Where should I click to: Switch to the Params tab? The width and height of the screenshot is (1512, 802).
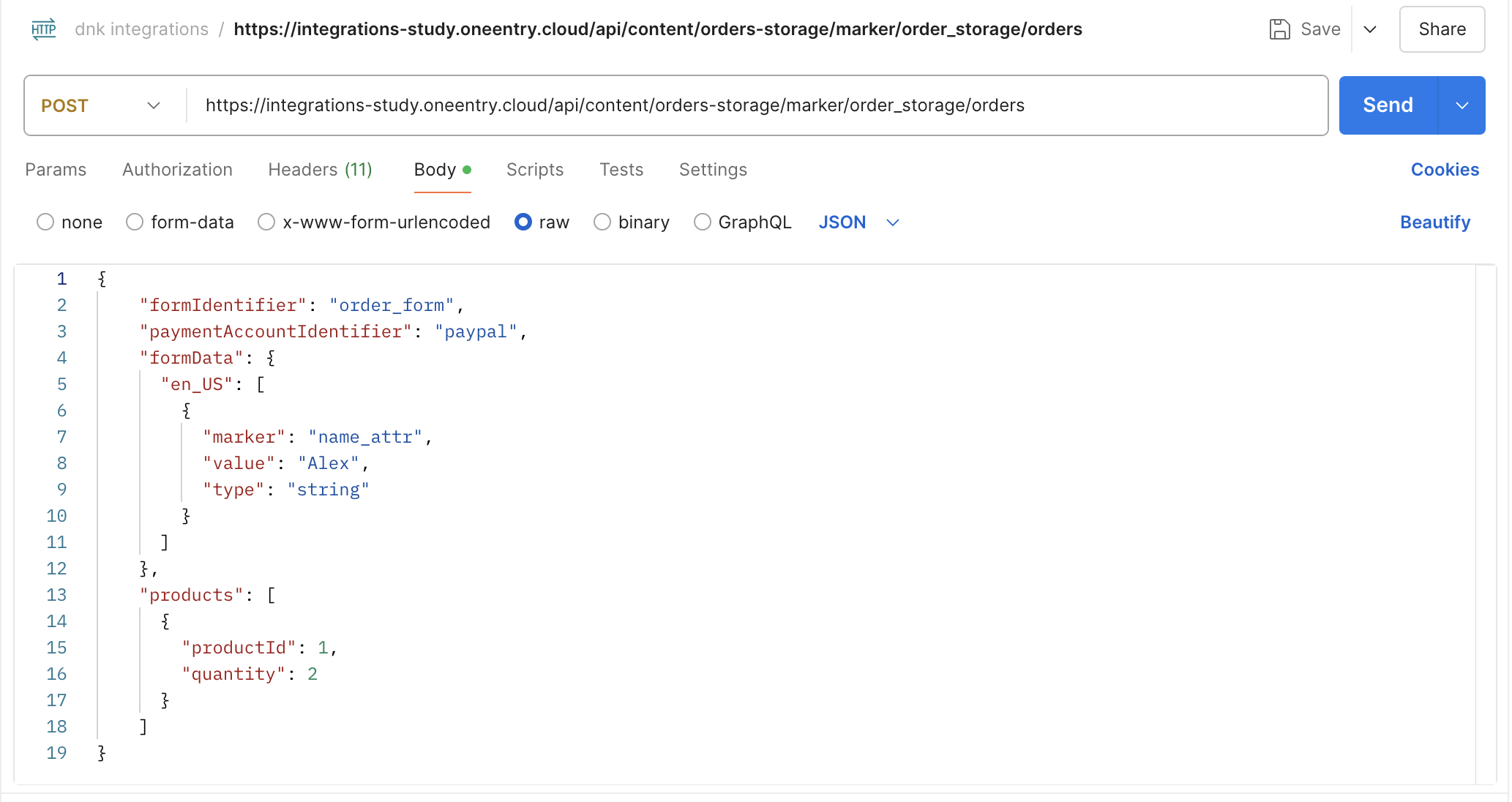click(56, 170)
